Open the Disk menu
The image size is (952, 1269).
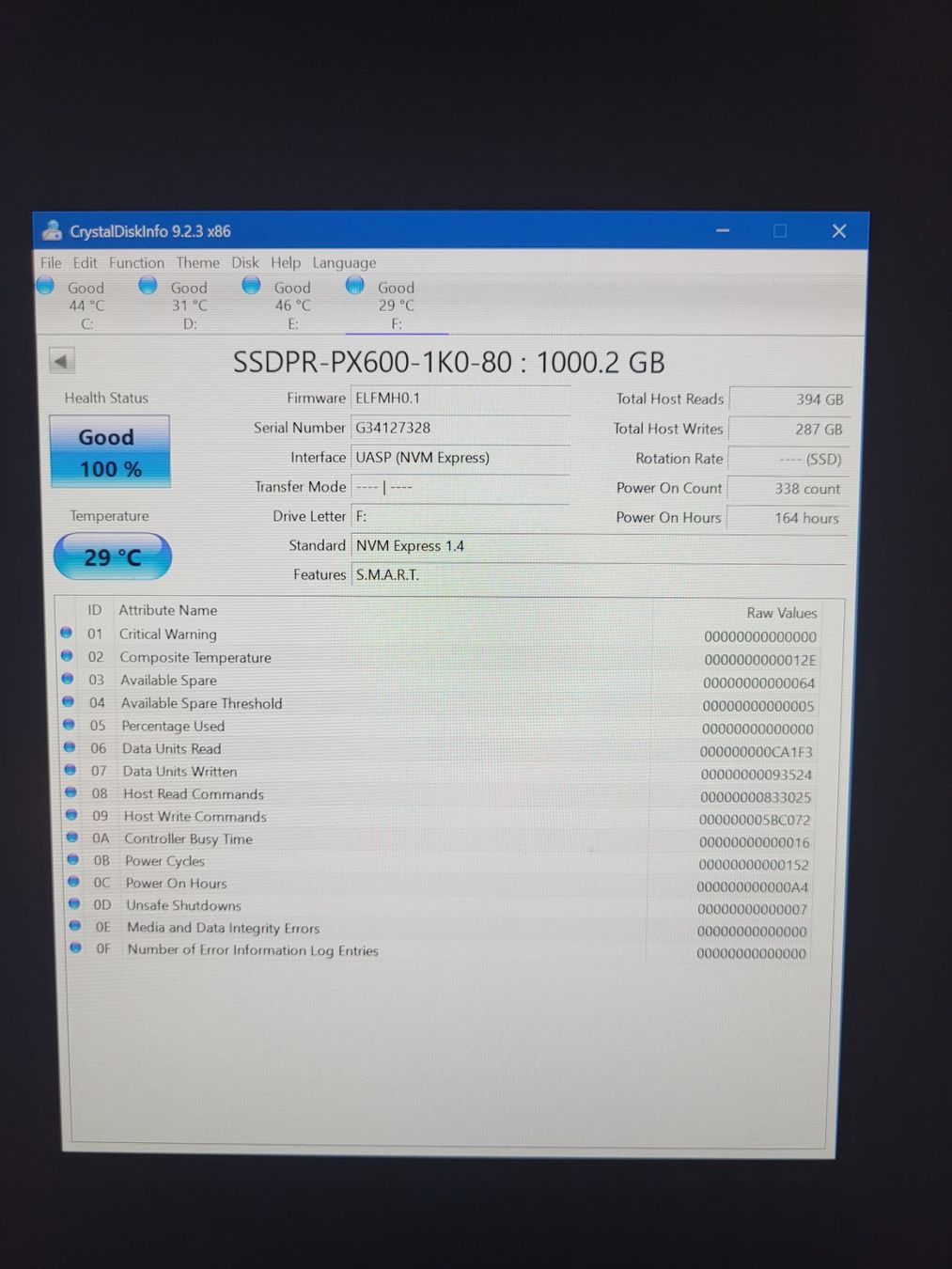tap(245, 263)
